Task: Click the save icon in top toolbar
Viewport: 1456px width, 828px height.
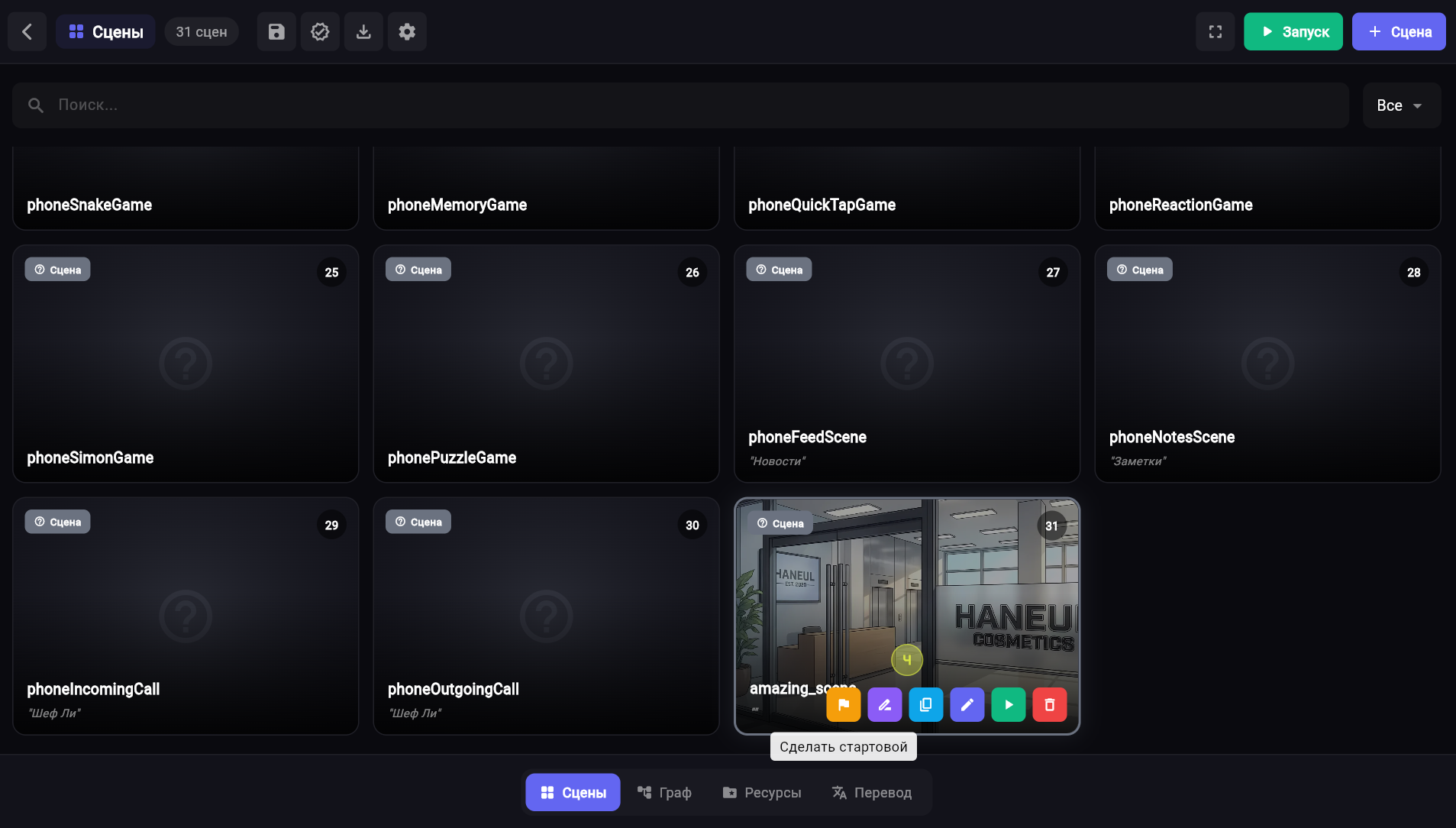Action: (x=276, y=31)
